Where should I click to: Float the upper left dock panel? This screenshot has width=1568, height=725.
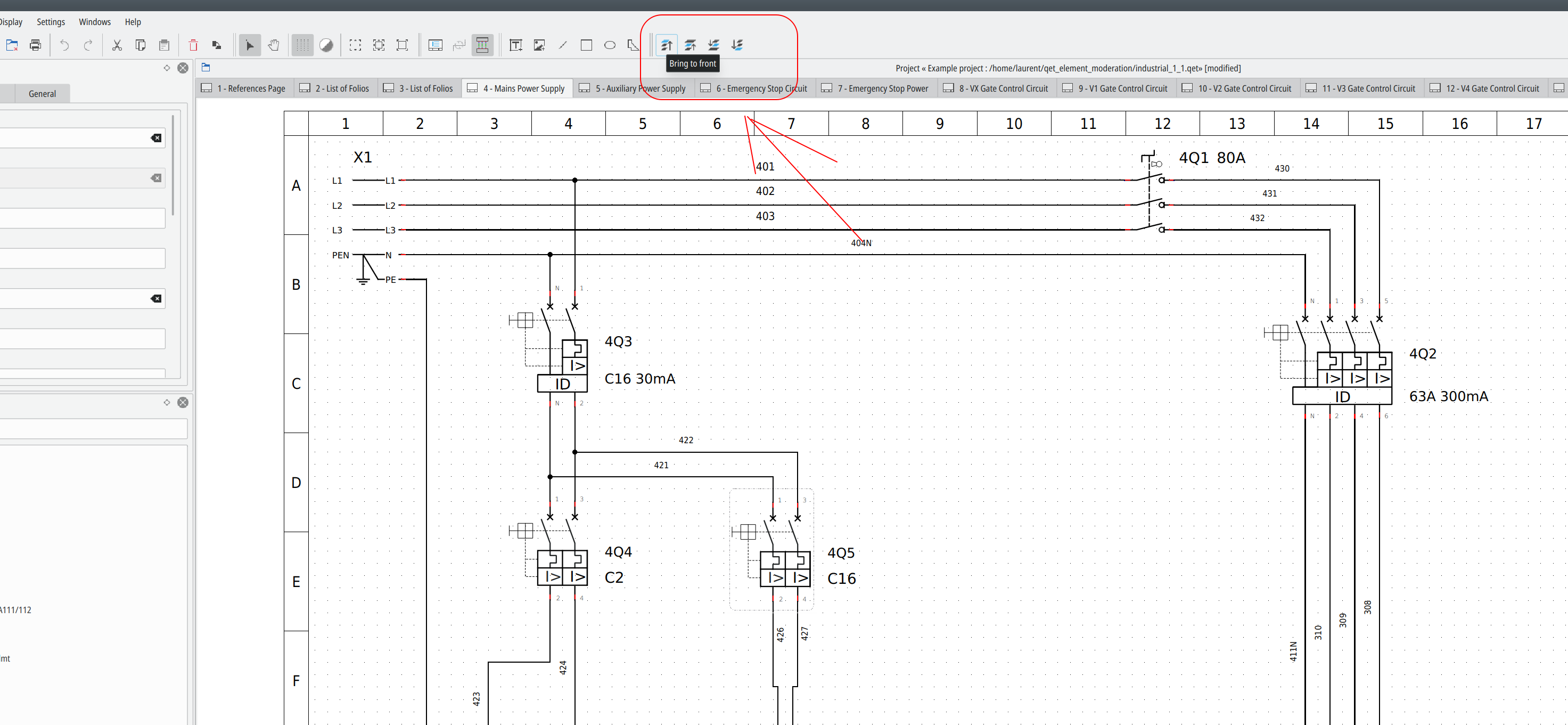coord(167,68)
